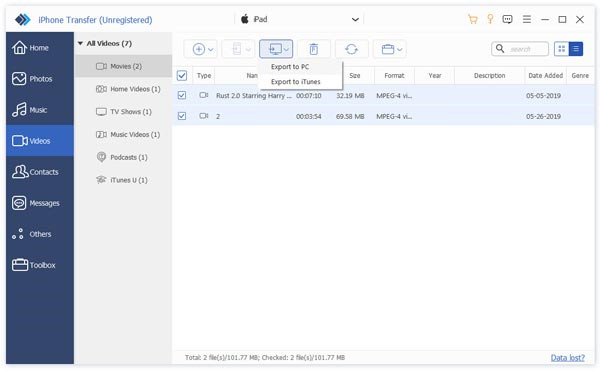Image resolution: width=600 pixels, height=370 pixels.
Task: Expand the export-to-device dropdown arrow
Action: pos(248,49)
